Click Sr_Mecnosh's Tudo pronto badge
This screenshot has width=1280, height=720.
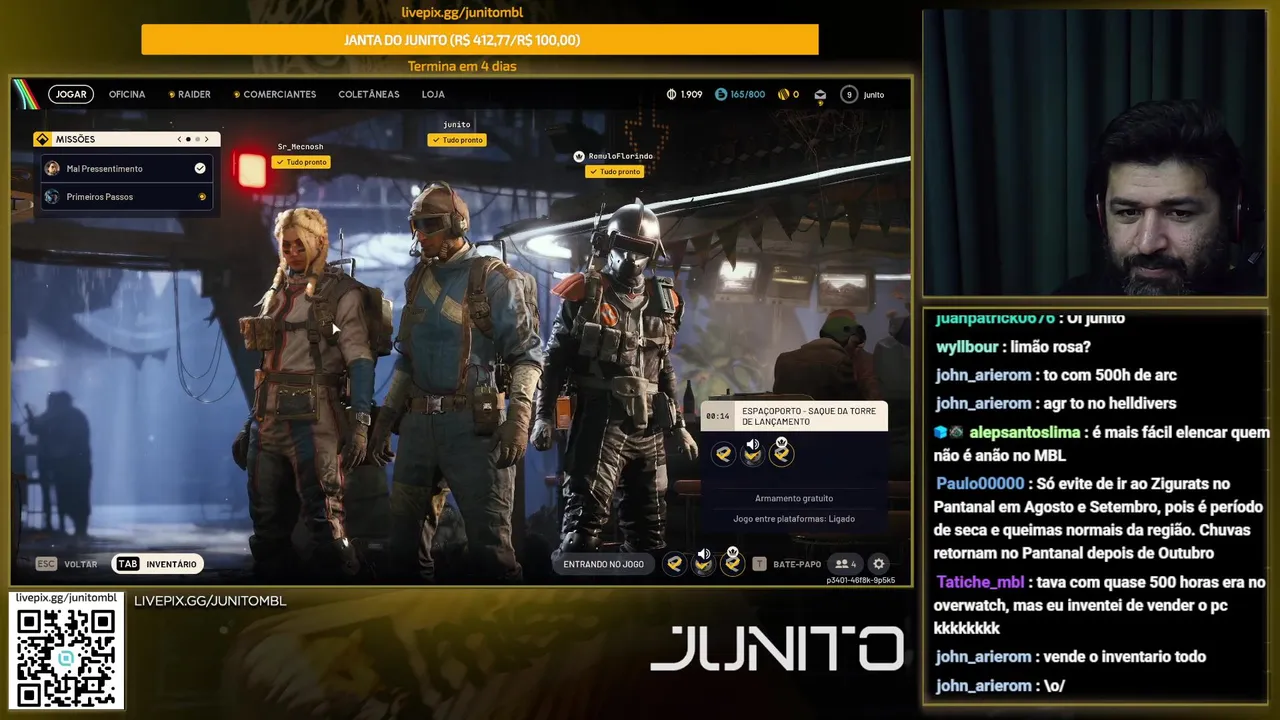pos(300,162)
